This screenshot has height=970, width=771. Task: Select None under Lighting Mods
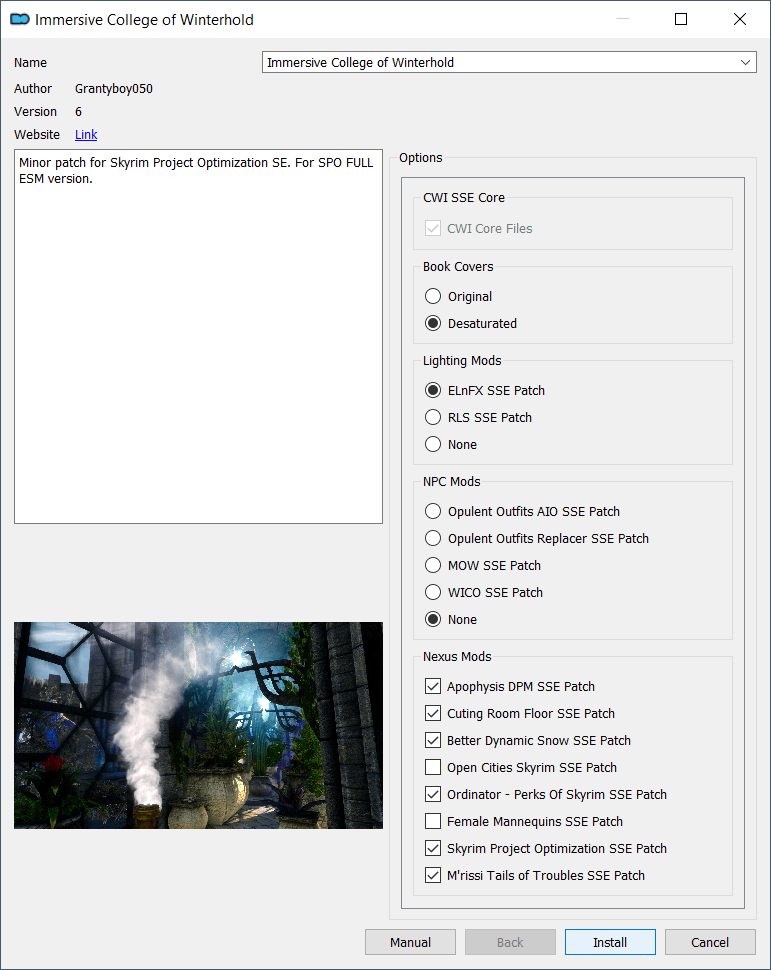tap(450, 444)
